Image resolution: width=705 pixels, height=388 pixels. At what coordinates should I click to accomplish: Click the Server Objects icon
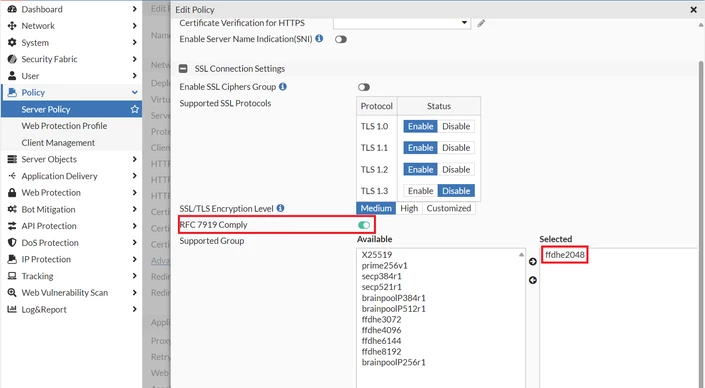click(x=12, y=159)
